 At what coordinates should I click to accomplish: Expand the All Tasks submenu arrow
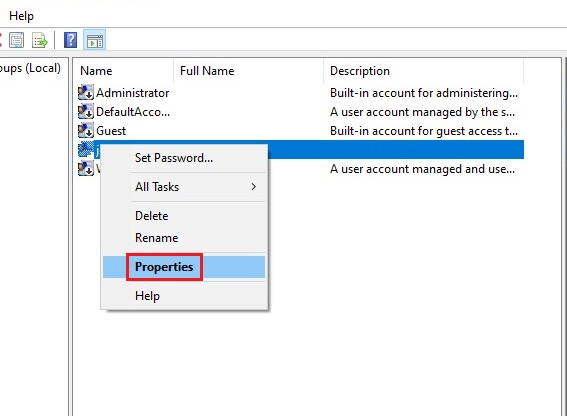253,187
